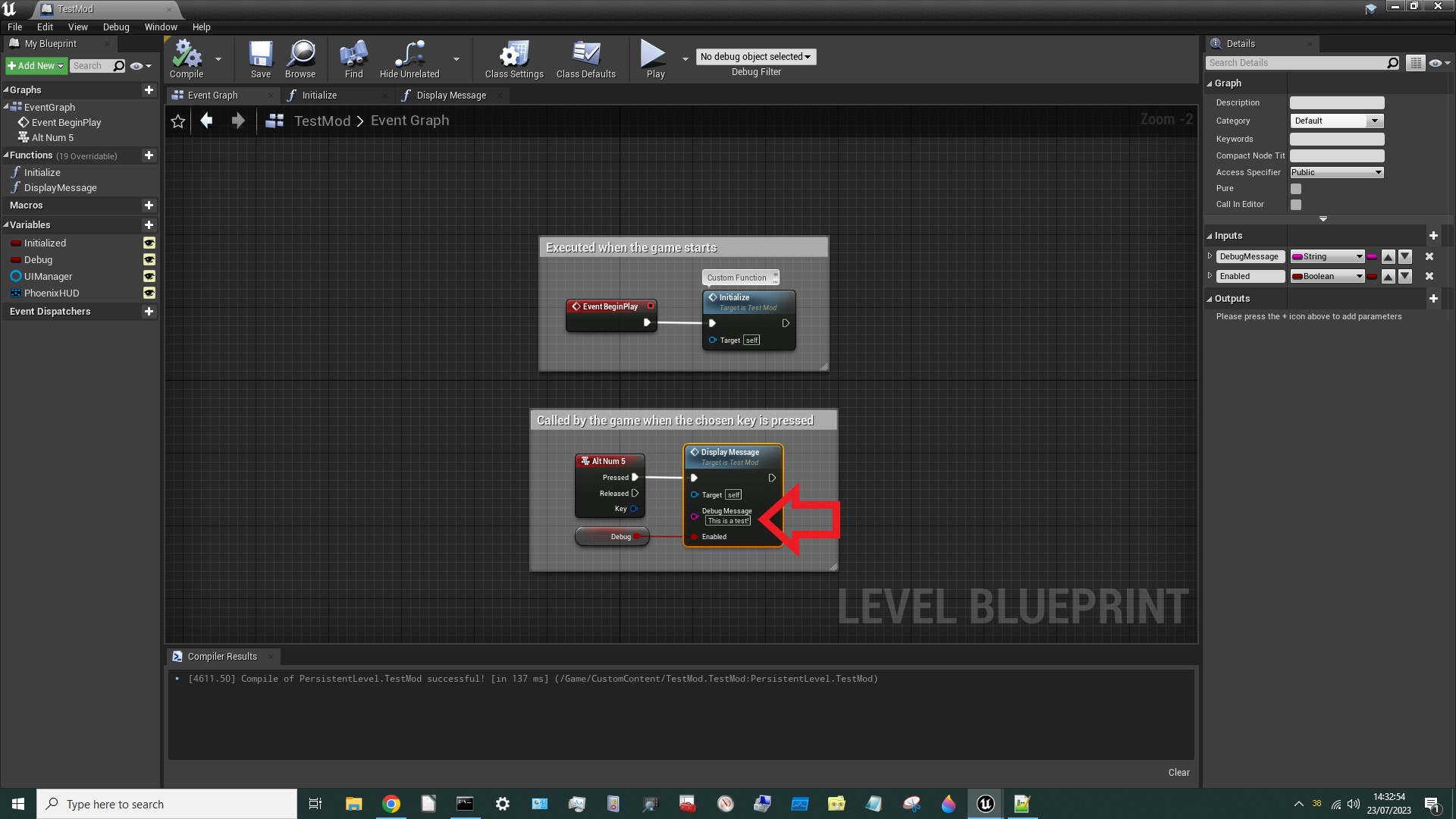Click TestMod breadcrumb link

point(322,121)
